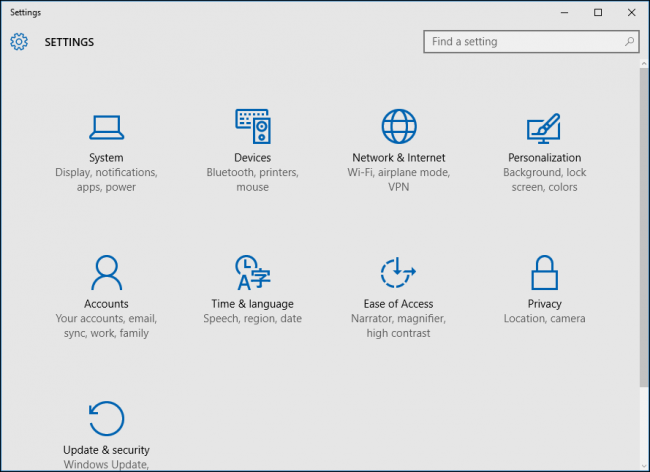Click 'Location, camera' description
650x472 pixels.
544,318
